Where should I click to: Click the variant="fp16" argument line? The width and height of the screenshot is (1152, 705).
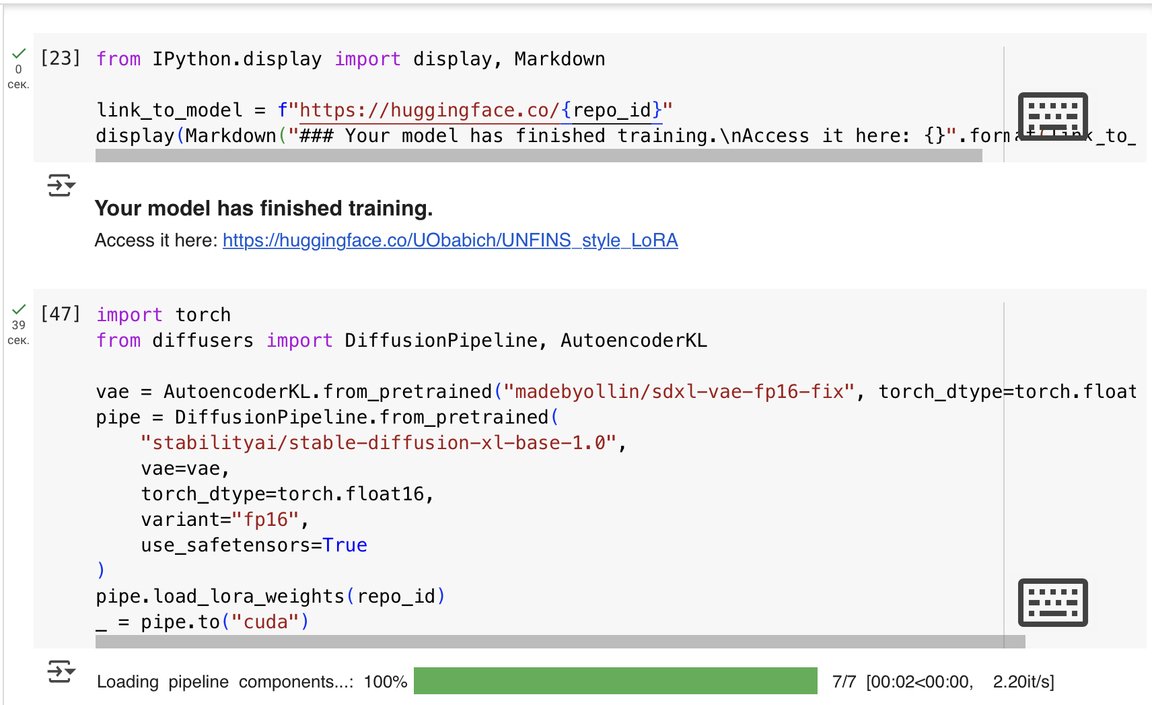226,519
